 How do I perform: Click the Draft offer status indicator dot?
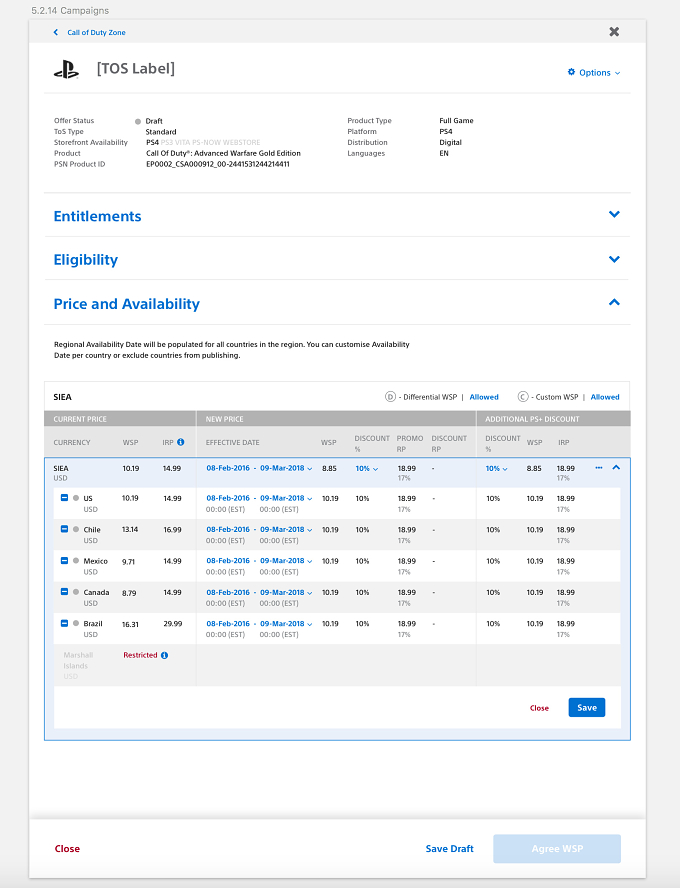138,121
